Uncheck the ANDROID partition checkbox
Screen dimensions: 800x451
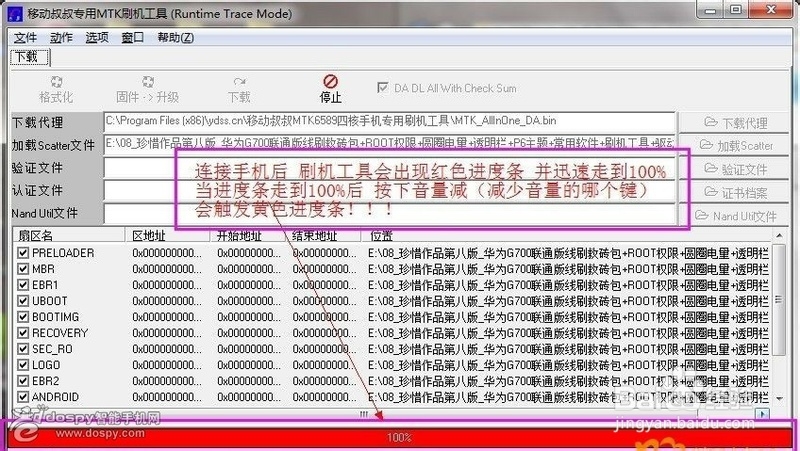coord(23,397)
